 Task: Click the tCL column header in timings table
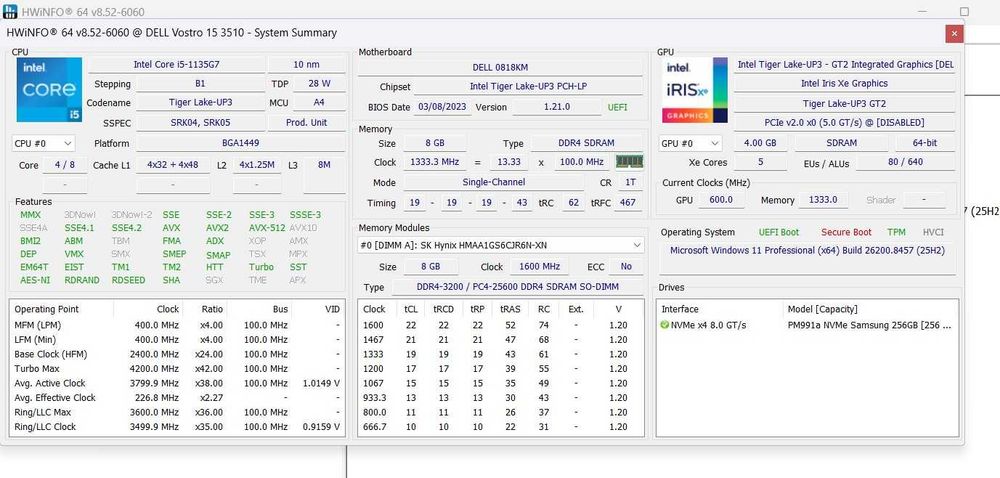[410, 309]
